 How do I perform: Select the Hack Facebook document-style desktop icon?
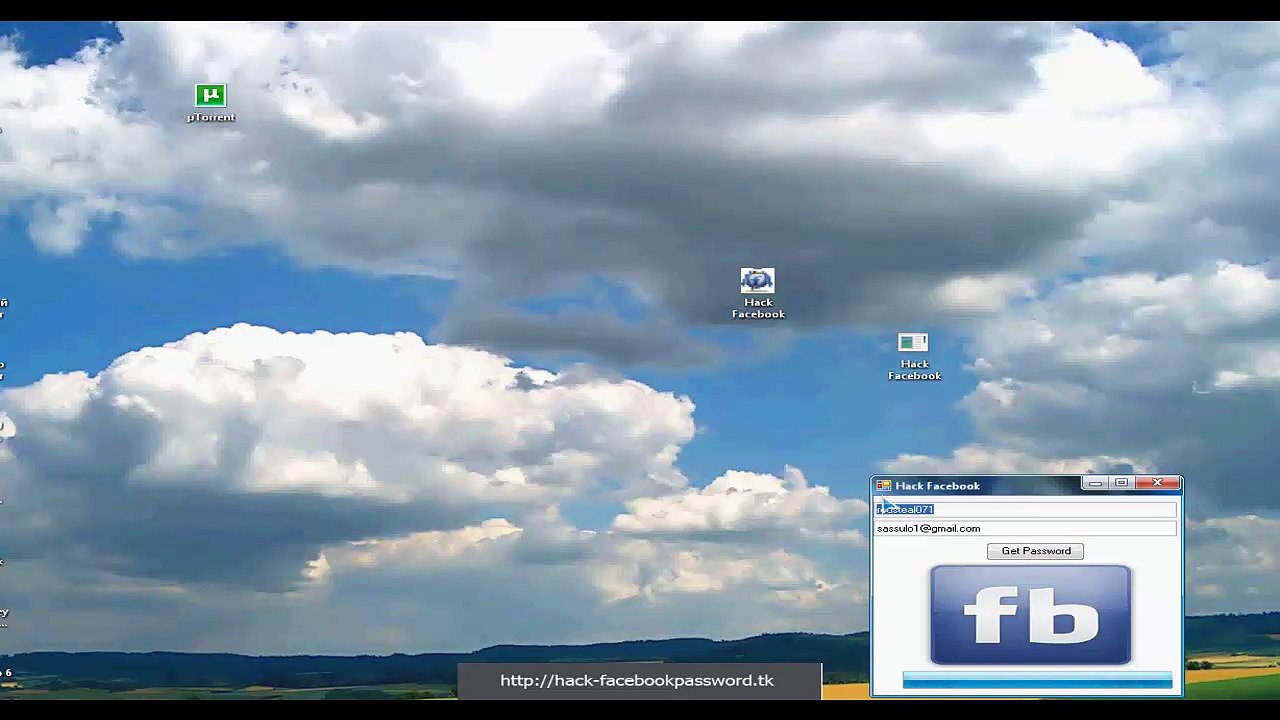(914, 357)
